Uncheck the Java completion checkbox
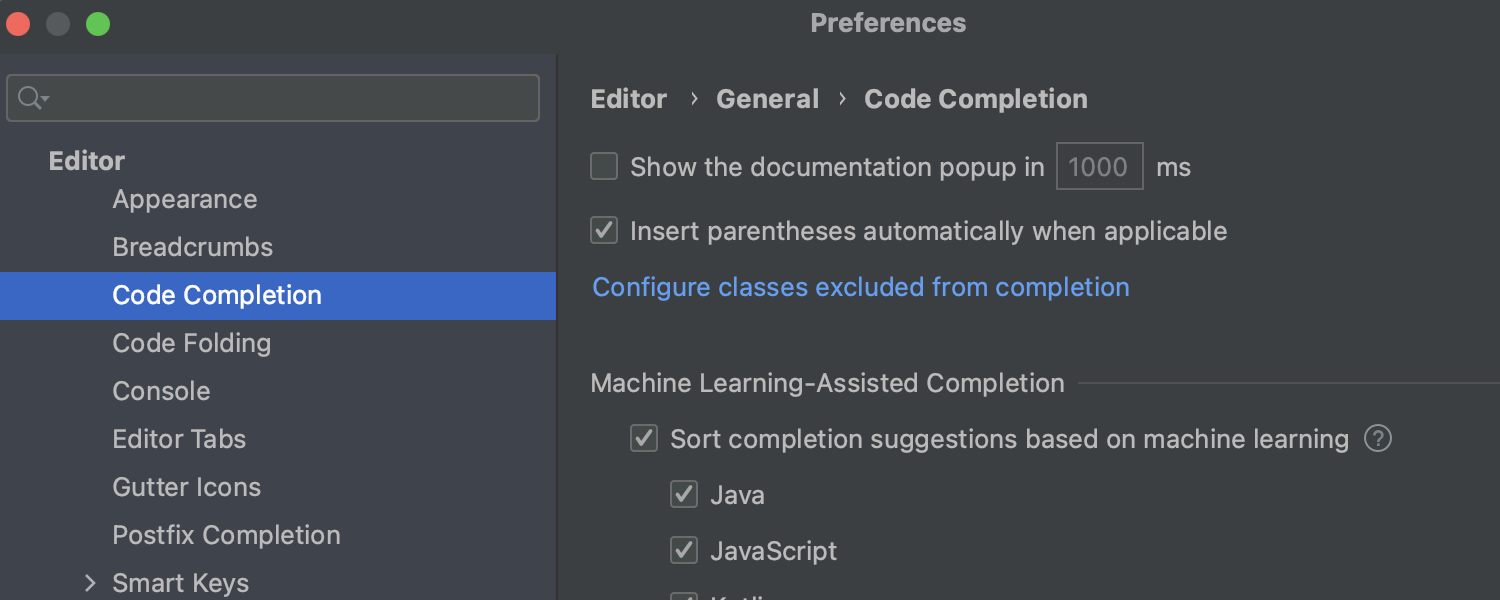Image resolution: width=1500 pixels, height=600 pixels. 684,494
